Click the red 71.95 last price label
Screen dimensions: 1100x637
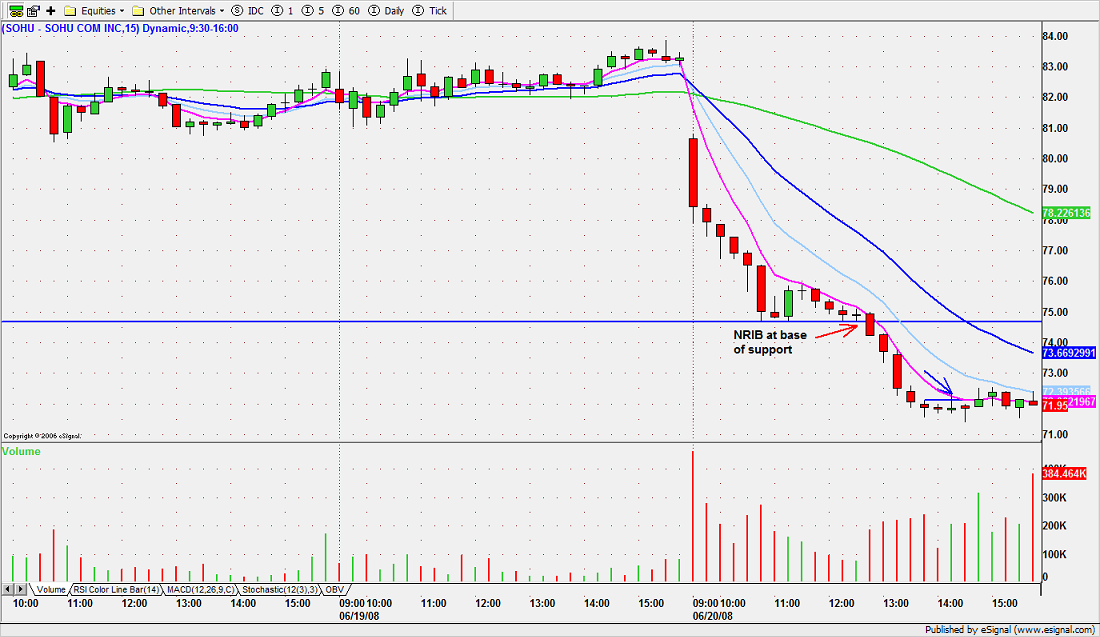[1055, 405]
